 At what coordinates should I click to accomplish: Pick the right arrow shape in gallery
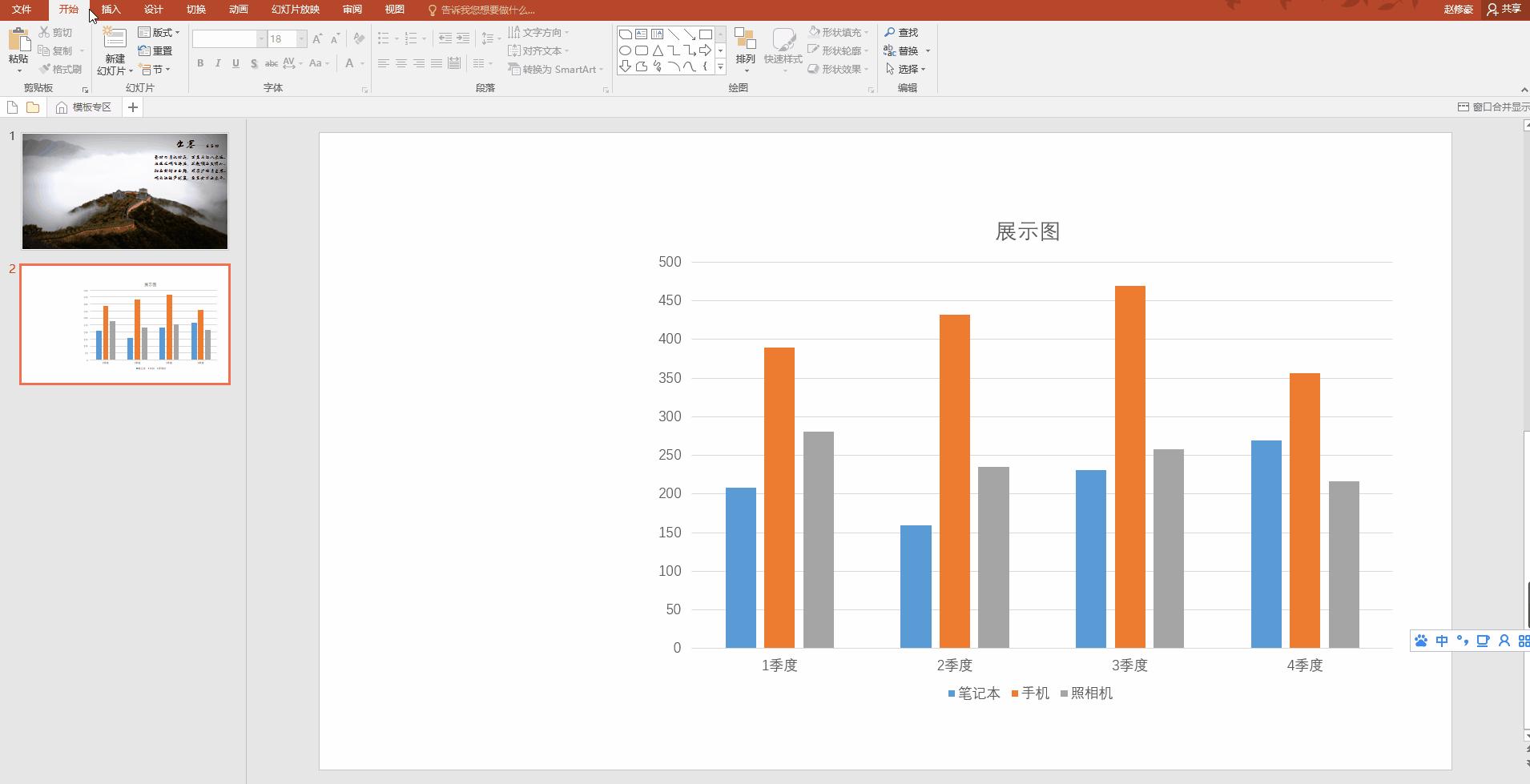(705, 50)
